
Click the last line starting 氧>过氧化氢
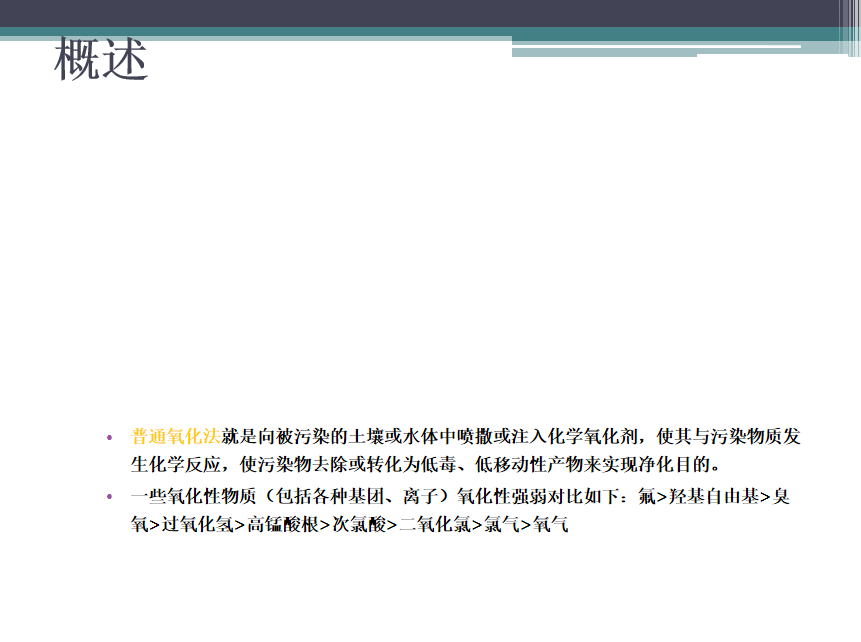349,524
